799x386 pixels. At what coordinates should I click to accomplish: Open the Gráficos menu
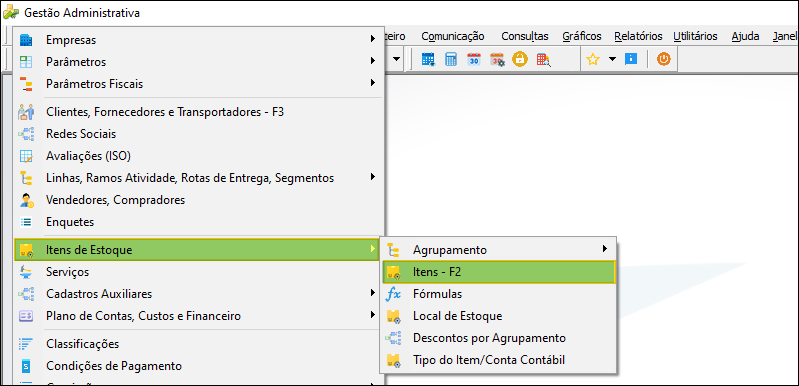pyautogui.click(x=582, y=37)
